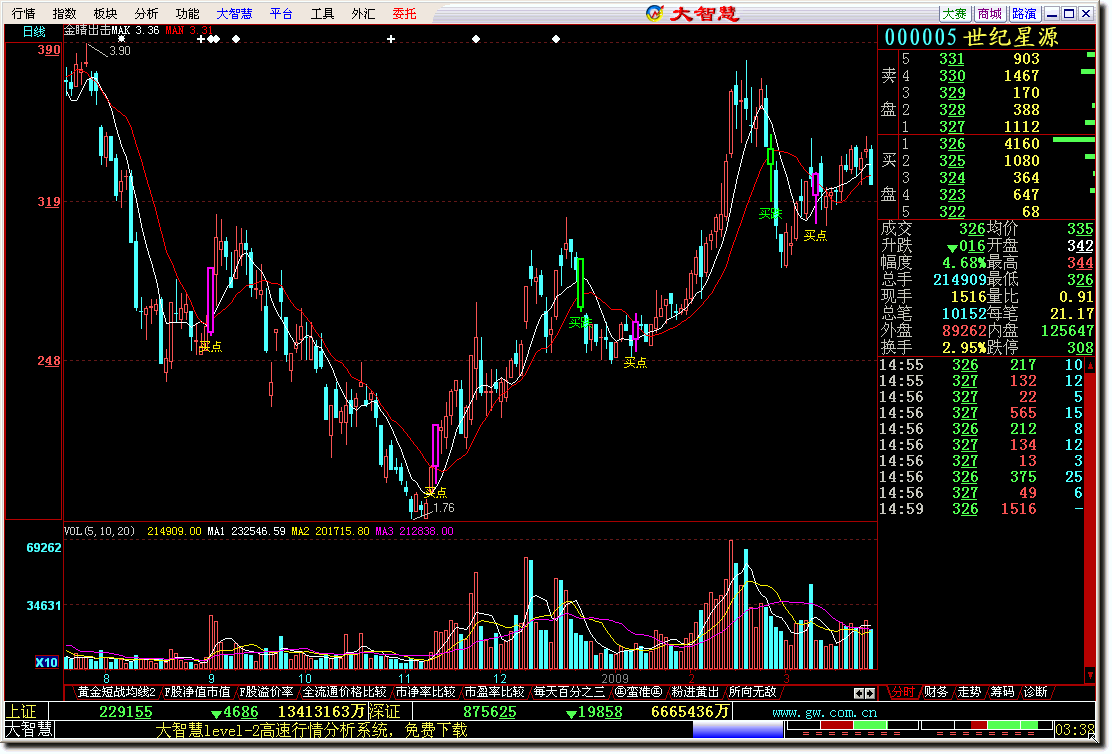Screen dimensions: 1112x754
Task: Click the 外盘 value 89262
Action: 964,331
